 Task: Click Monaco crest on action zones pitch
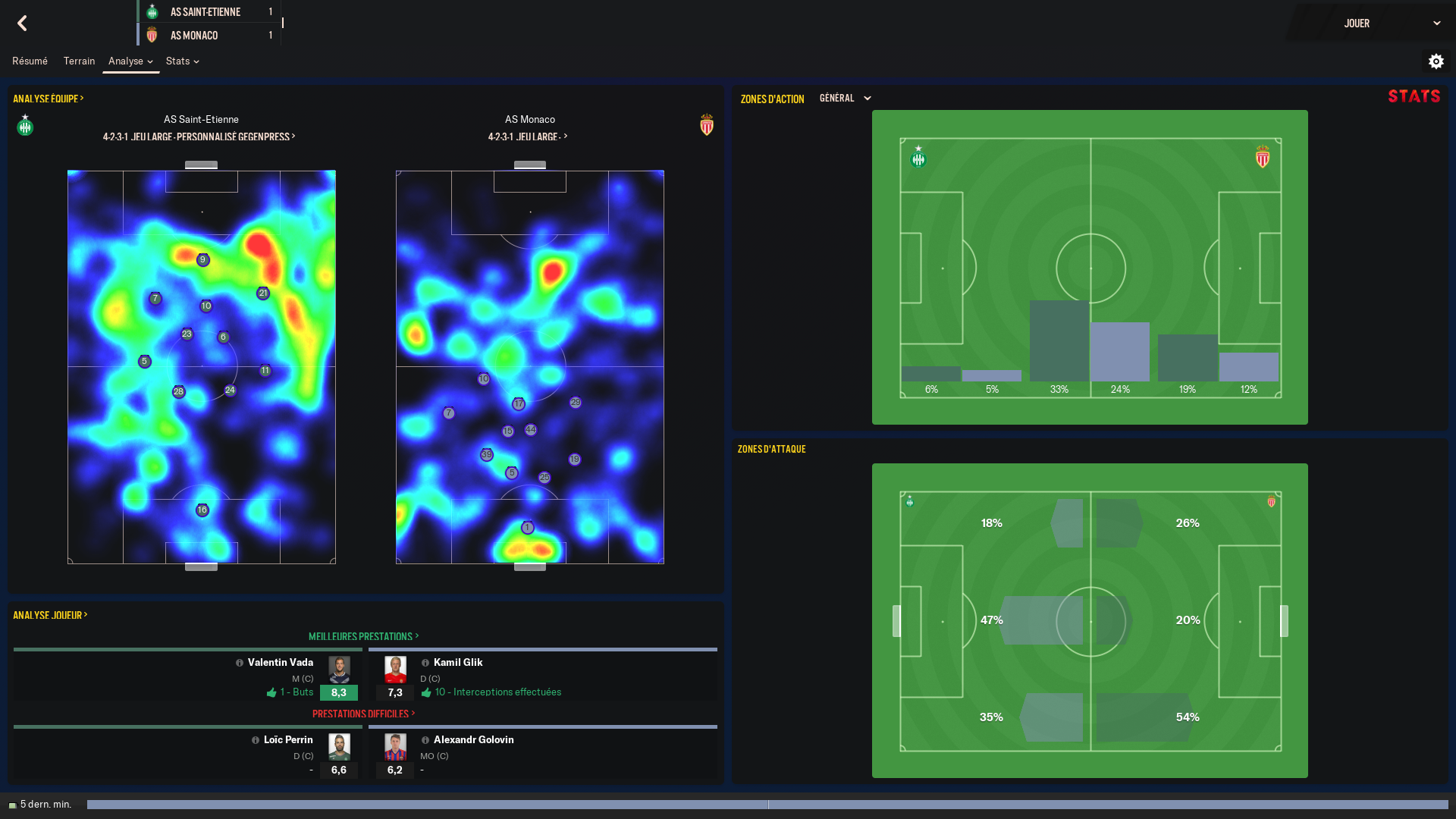pos(1263,157)
